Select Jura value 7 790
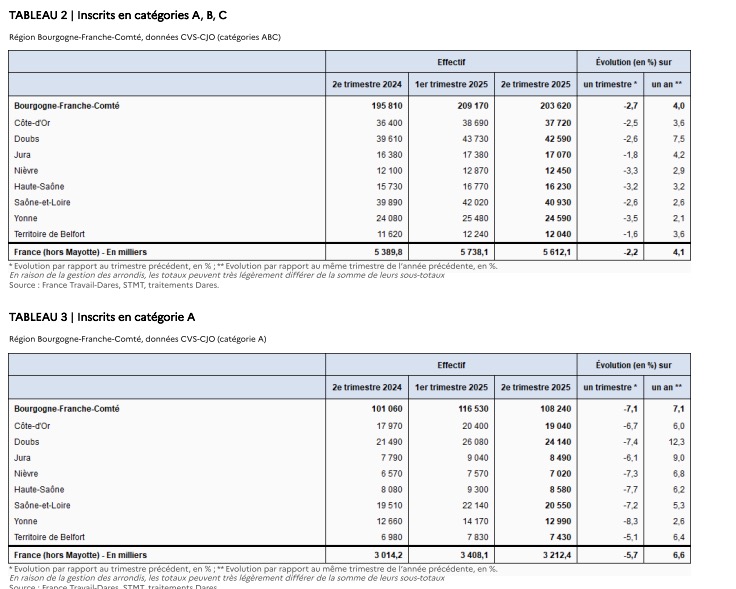 pos(391,458)
